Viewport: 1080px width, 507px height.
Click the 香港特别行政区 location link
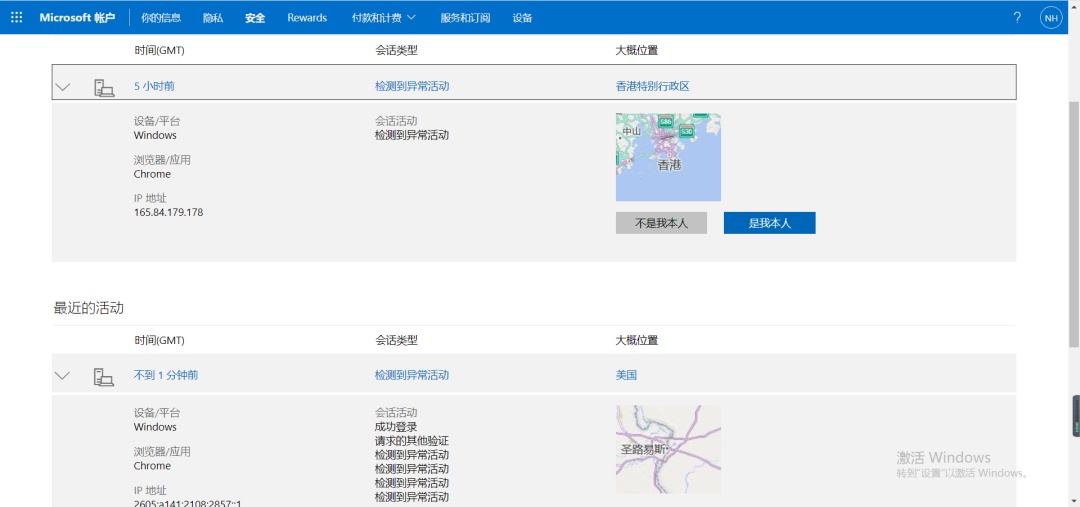coord(652,87)
